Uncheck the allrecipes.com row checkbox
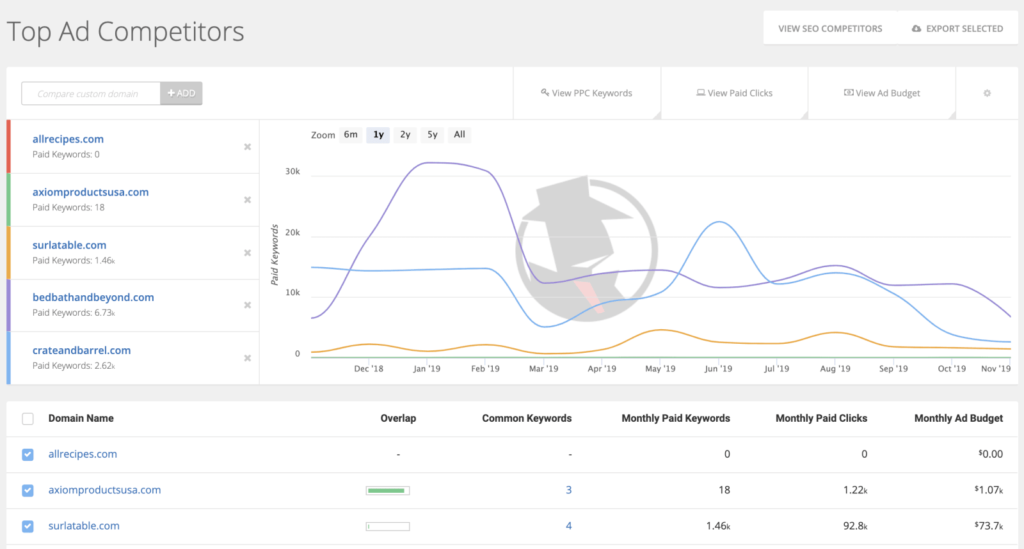Viewport: 1024px width, 549px height. (x=27, y=454)
